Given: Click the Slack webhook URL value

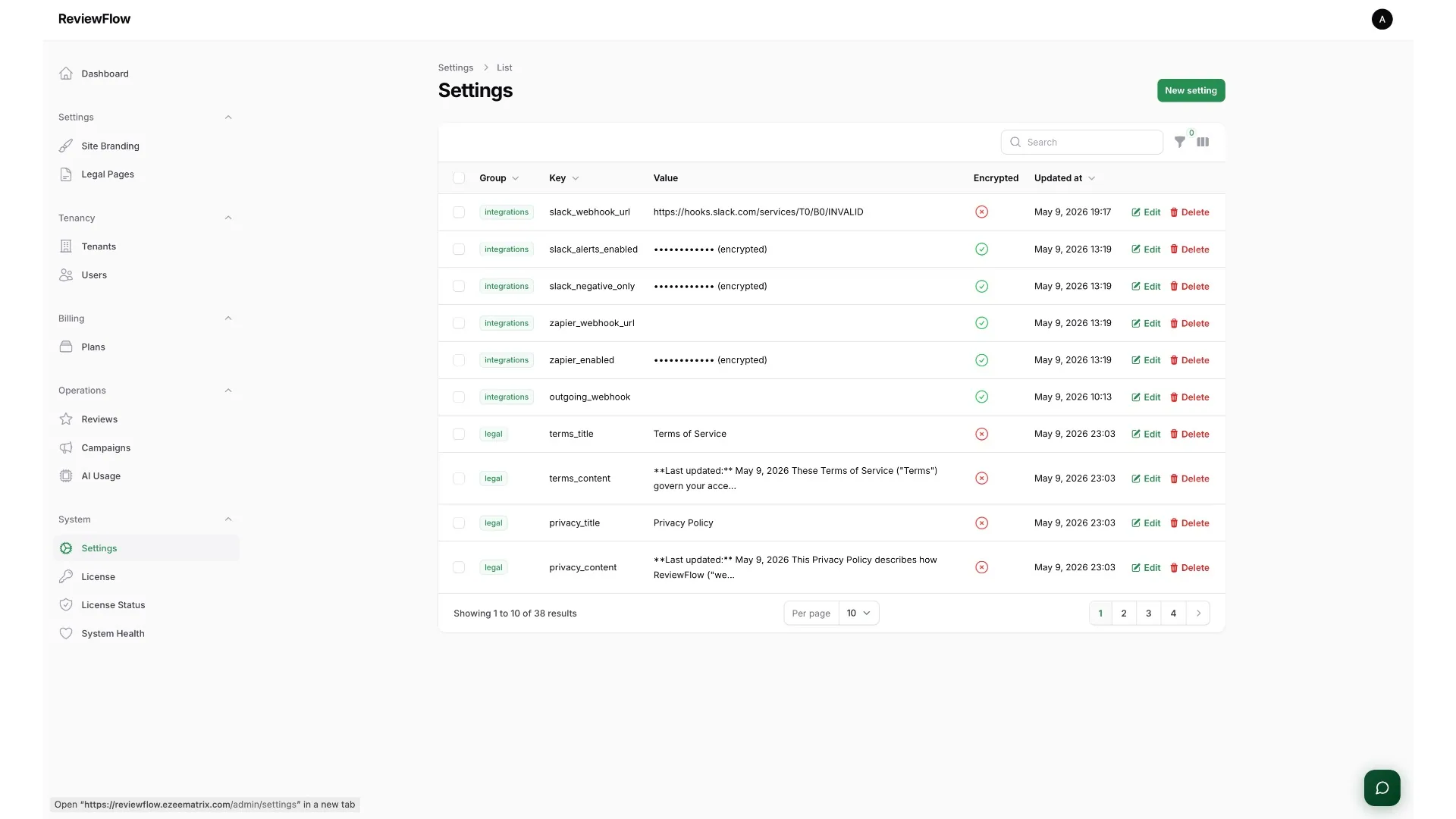Looking at the screenshot, I should click(758, 212).
